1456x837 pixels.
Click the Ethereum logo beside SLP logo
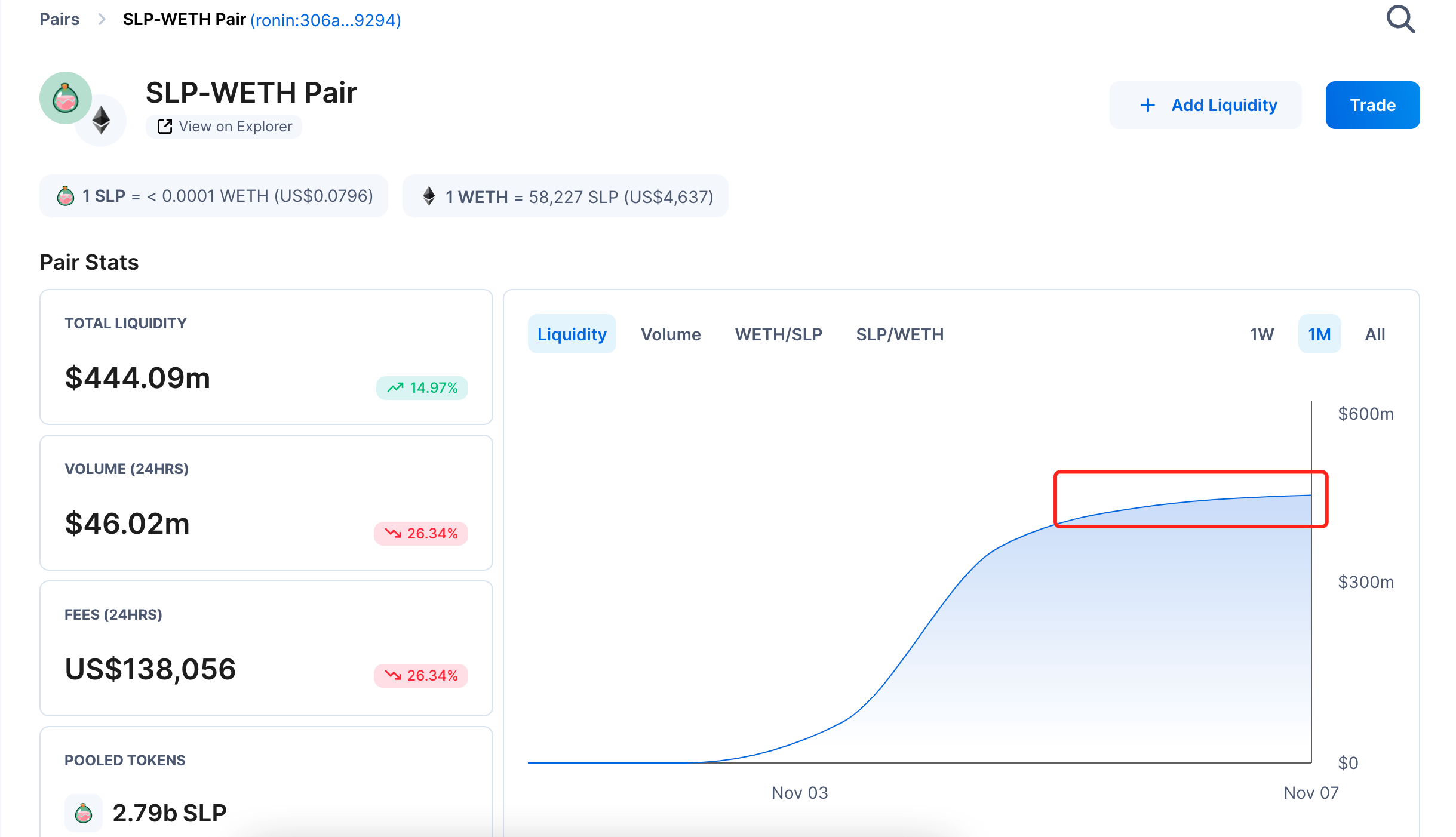pos(101,120)
